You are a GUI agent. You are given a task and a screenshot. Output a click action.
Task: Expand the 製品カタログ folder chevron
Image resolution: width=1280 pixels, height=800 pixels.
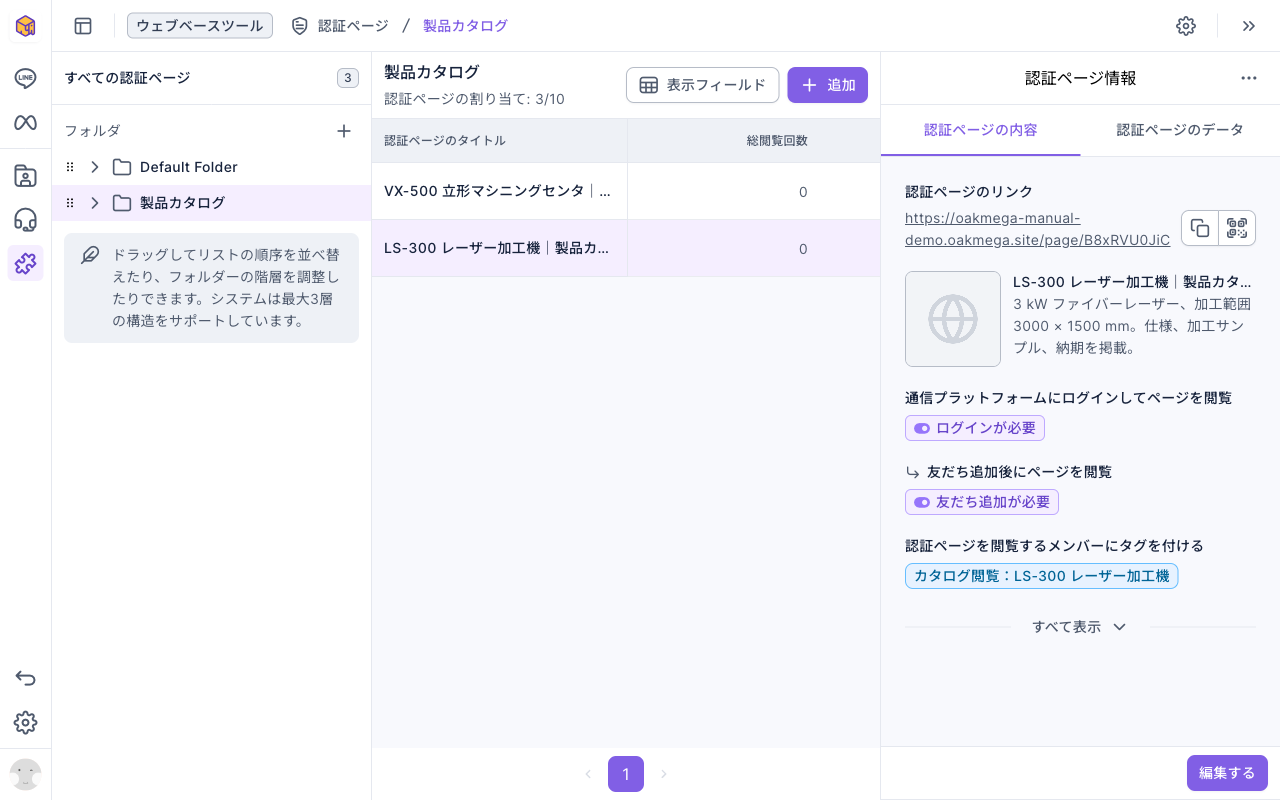coord(95,203)
